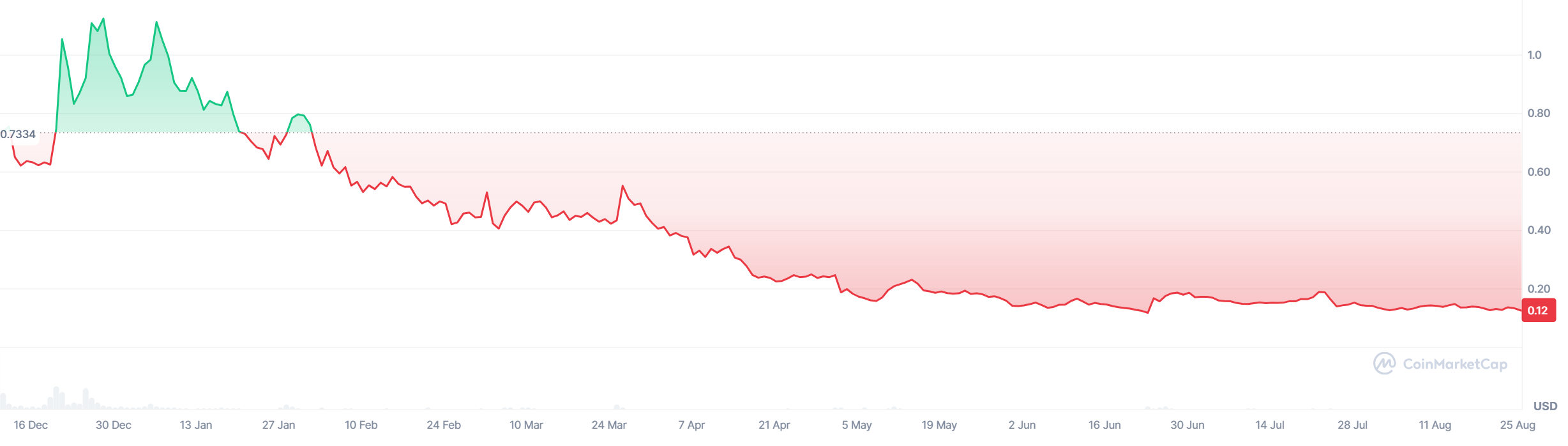Screen dimensions: 1568x446
Task: Click the red 0.12 current price tag
Action: pos(1539,311)
